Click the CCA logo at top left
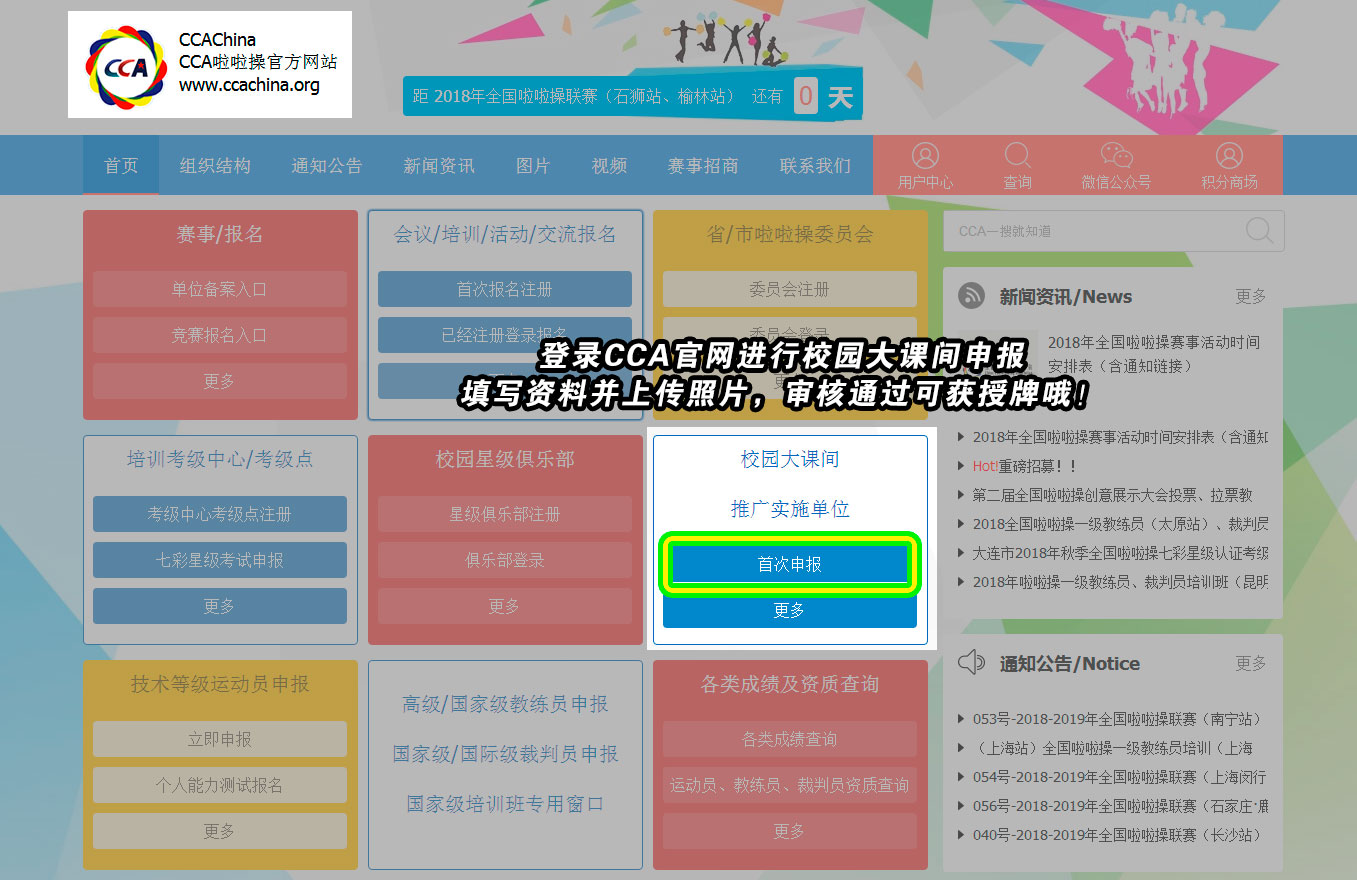Image resolution: width=1357 pixels, height=880 pixels. pyautogui.click(x=123, y=66)
